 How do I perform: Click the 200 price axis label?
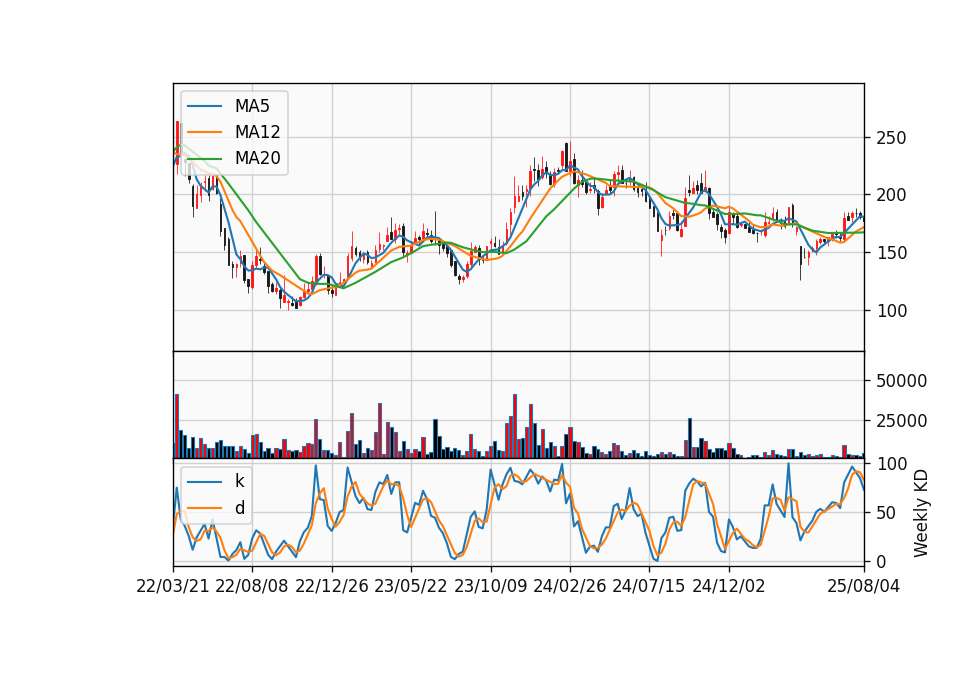pyautogui.click(x=891, y=195)
